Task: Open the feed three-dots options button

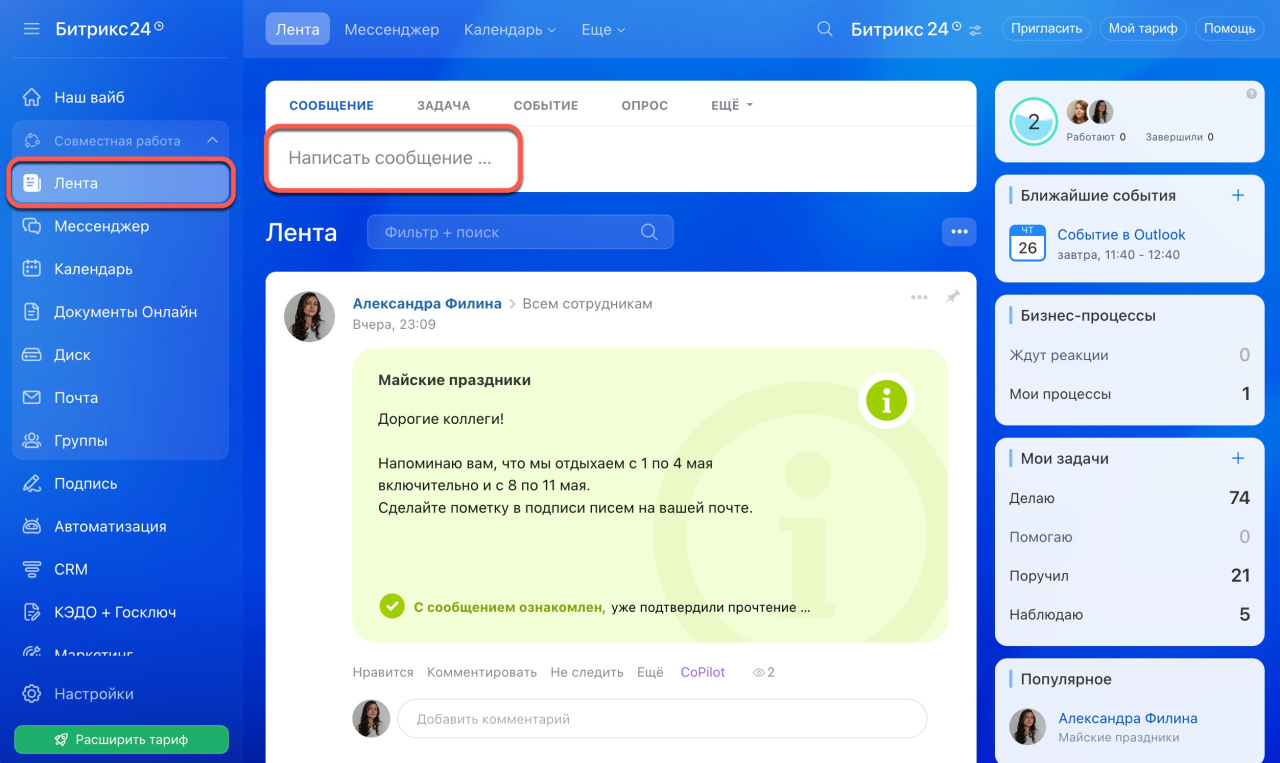Action: click(x=959, y=232)
